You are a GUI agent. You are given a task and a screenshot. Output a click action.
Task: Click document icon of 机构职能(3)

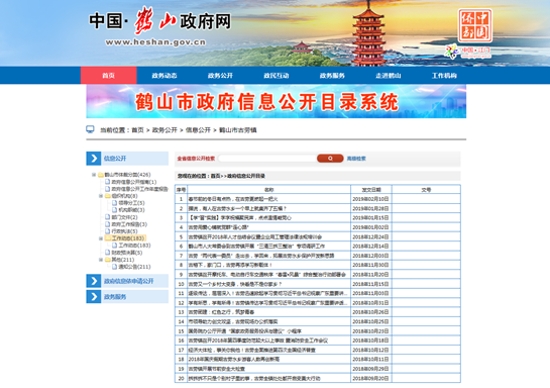(x=115, y=210)
